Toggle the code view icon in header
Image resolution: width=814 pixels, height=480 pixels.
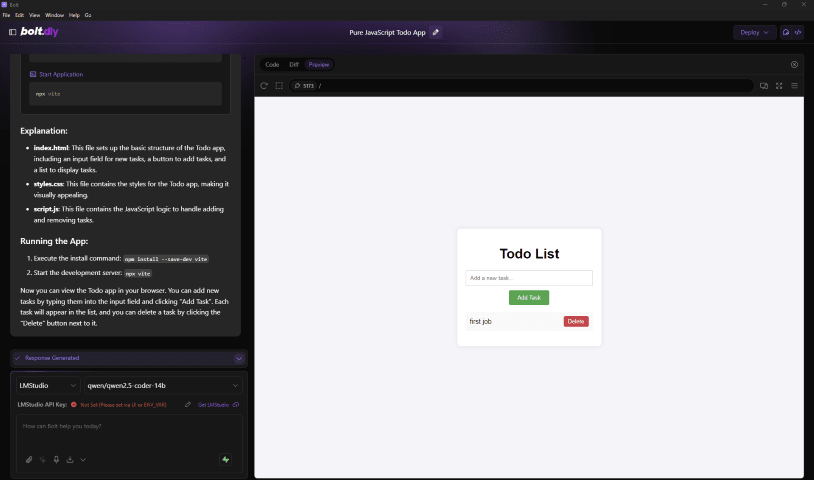coord(798,32)
